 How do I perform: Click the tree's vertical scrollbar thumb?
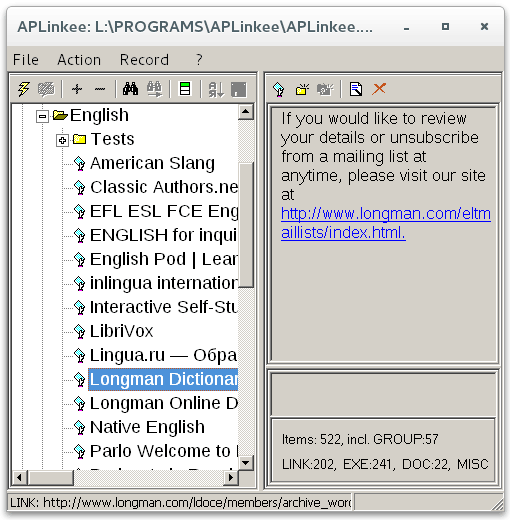tap(246, 225)
